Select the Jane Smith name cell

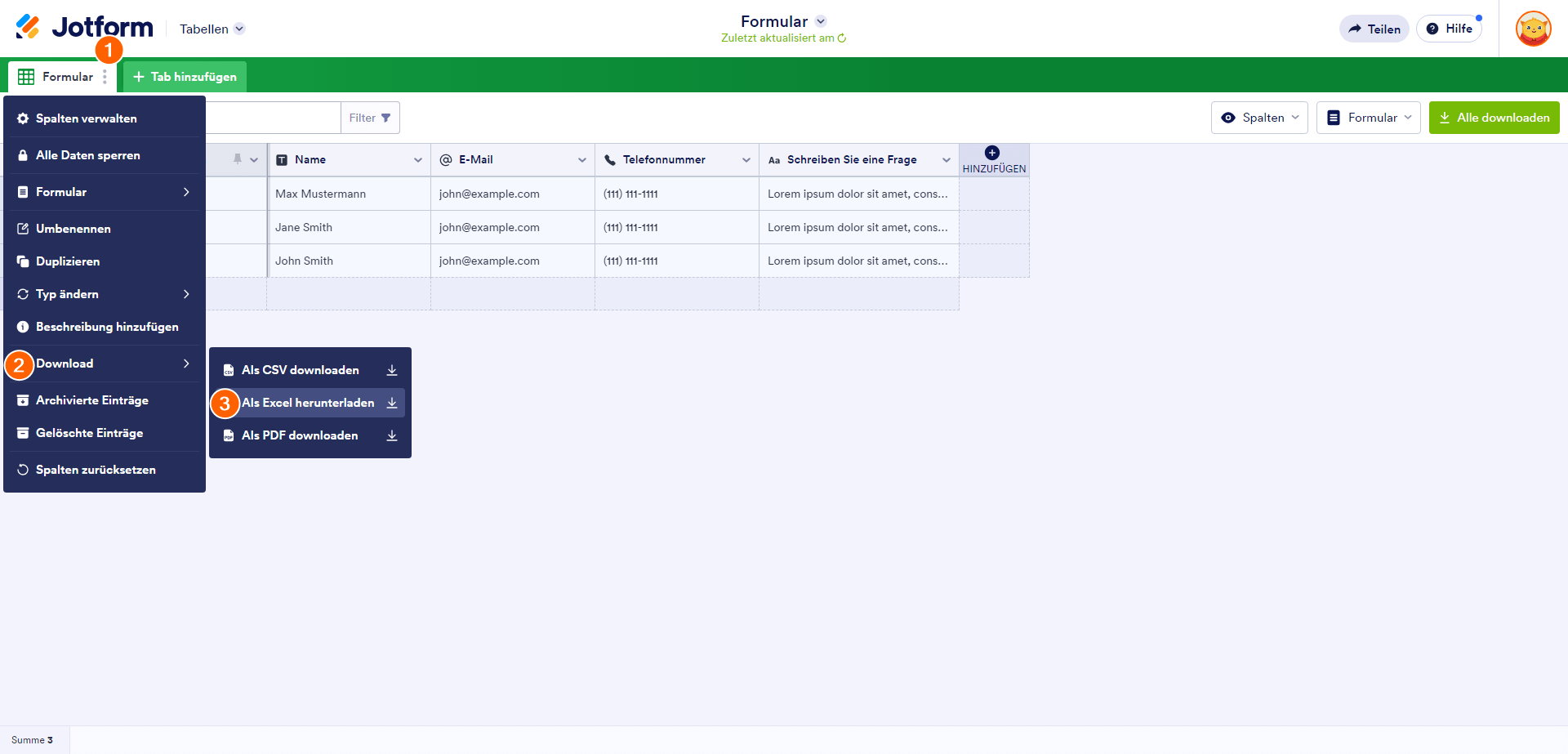point(350,227)
